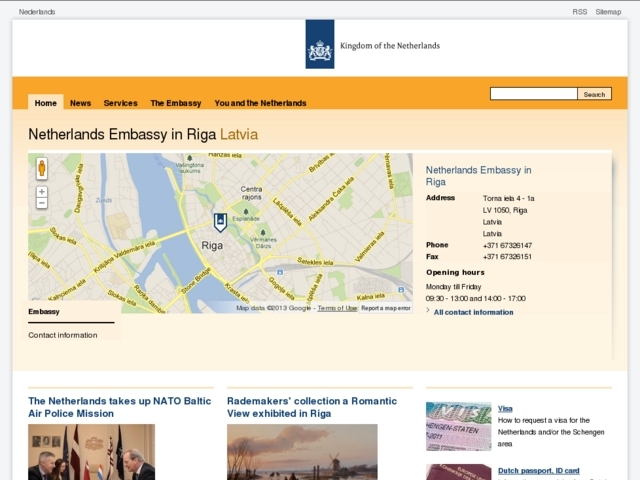Open All contact information link
Screen dimensions: 640x480
[x=473, y=312]
